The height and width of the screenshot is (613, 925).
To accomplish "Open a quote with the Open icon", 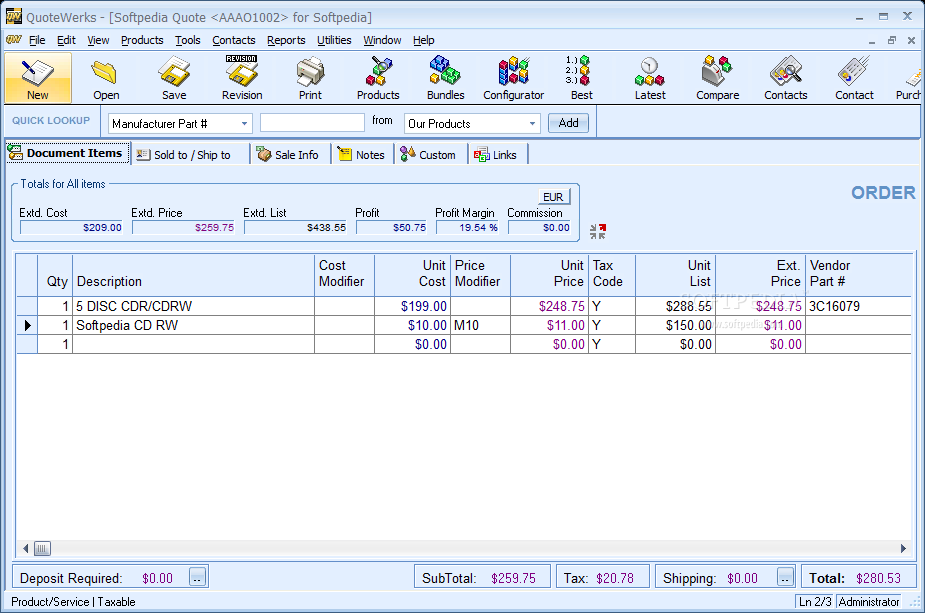I will coord(106,78).
